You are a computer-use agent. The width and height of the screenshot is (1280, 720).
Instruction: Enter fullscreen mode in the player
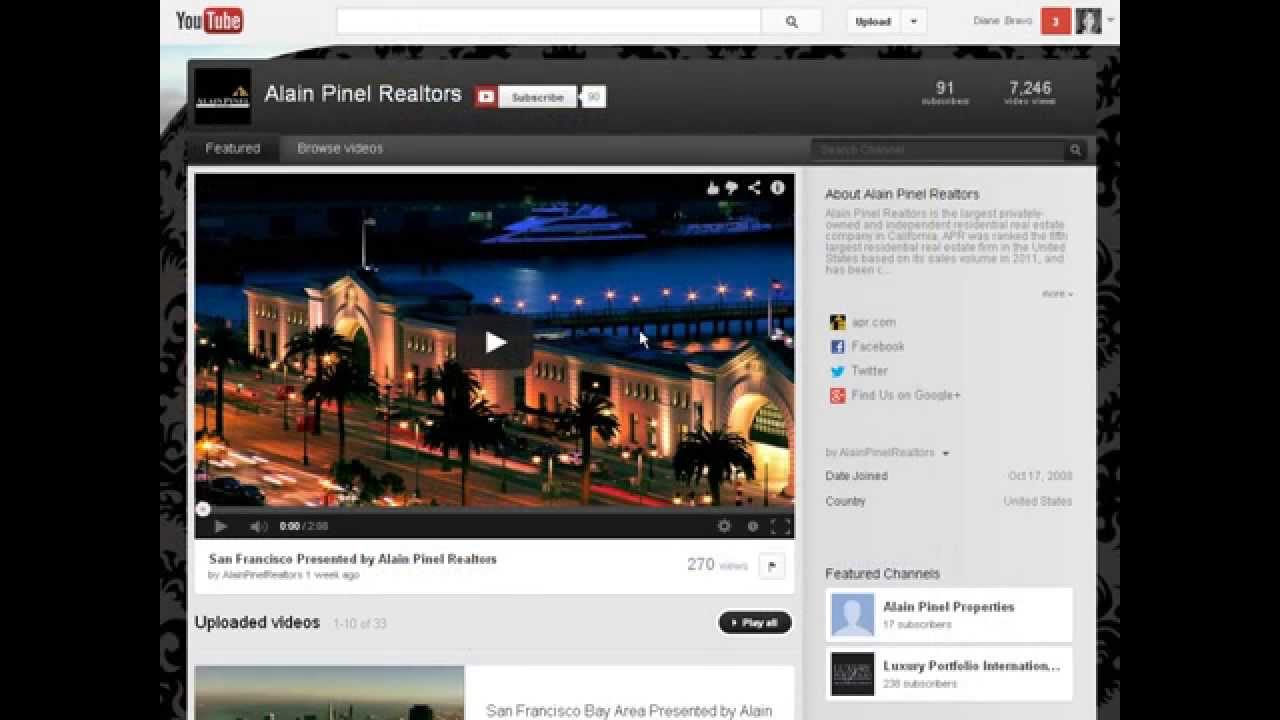[781, 526]
